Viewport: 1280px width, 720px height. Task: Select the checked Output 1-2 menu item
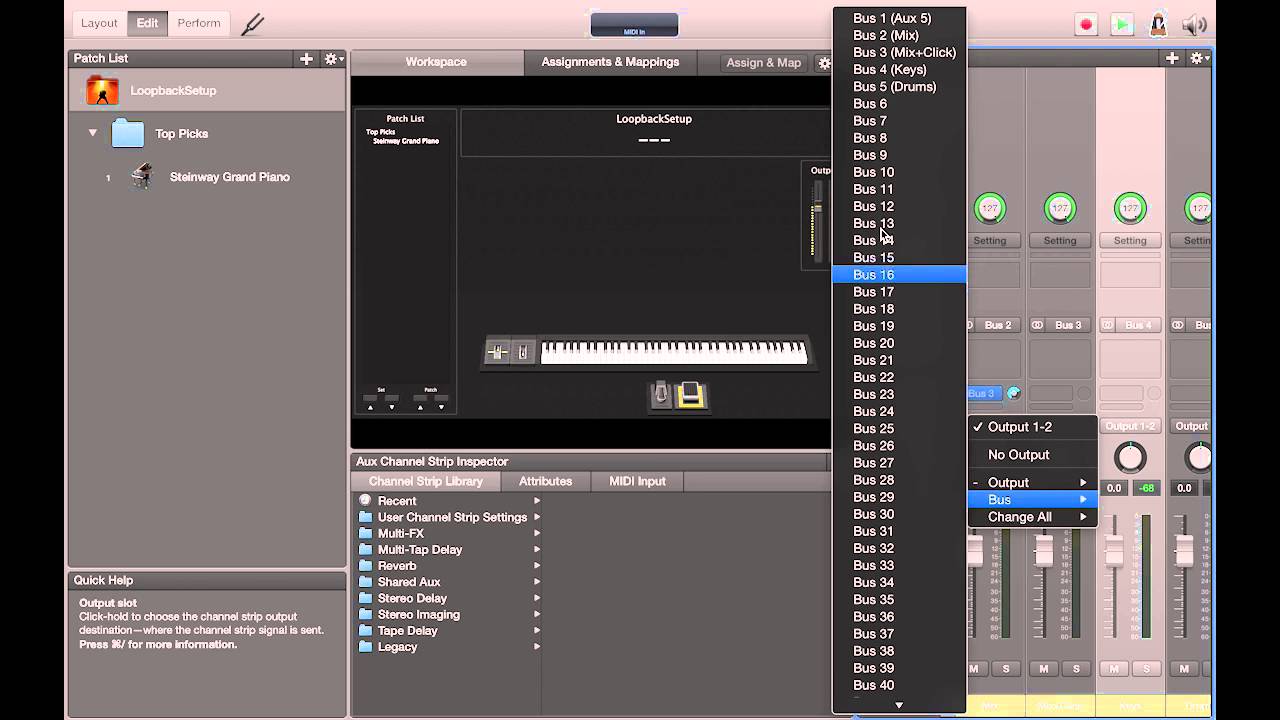pyautogui.click(x=1033, y=427)
